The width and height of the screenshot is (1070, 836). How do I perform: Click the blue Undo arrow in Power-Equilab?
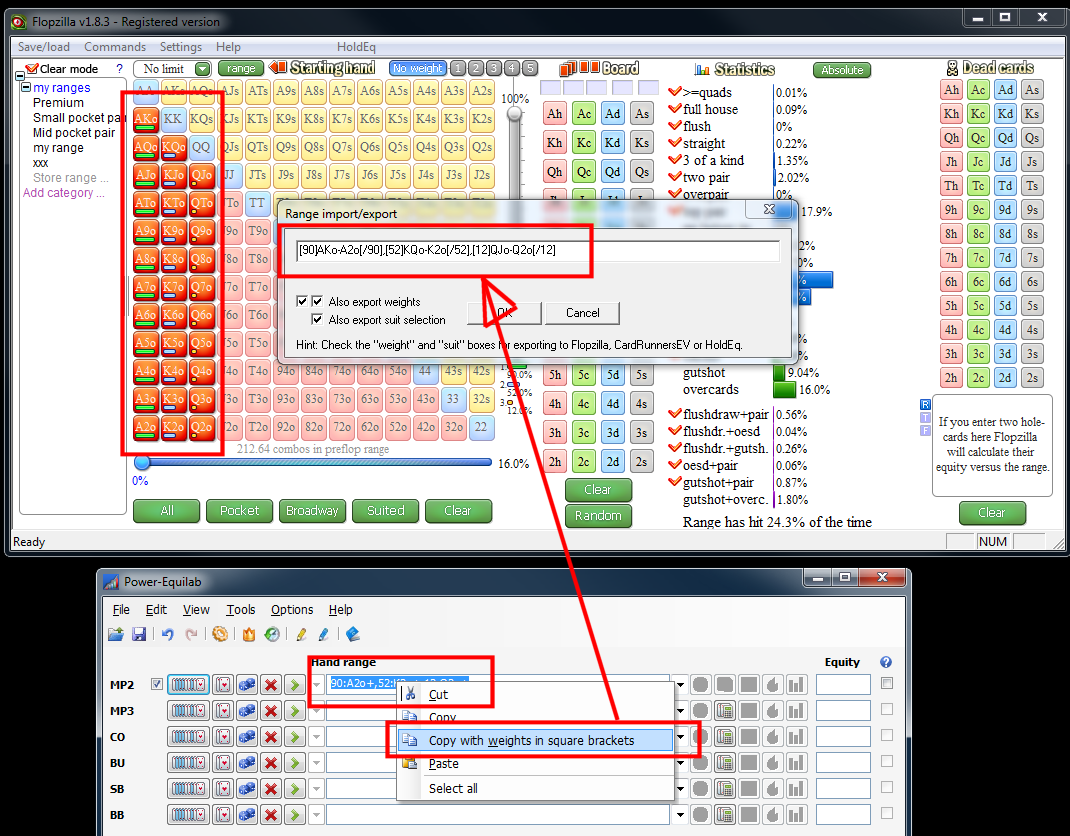pyautogui.click(x=168, y=635)
